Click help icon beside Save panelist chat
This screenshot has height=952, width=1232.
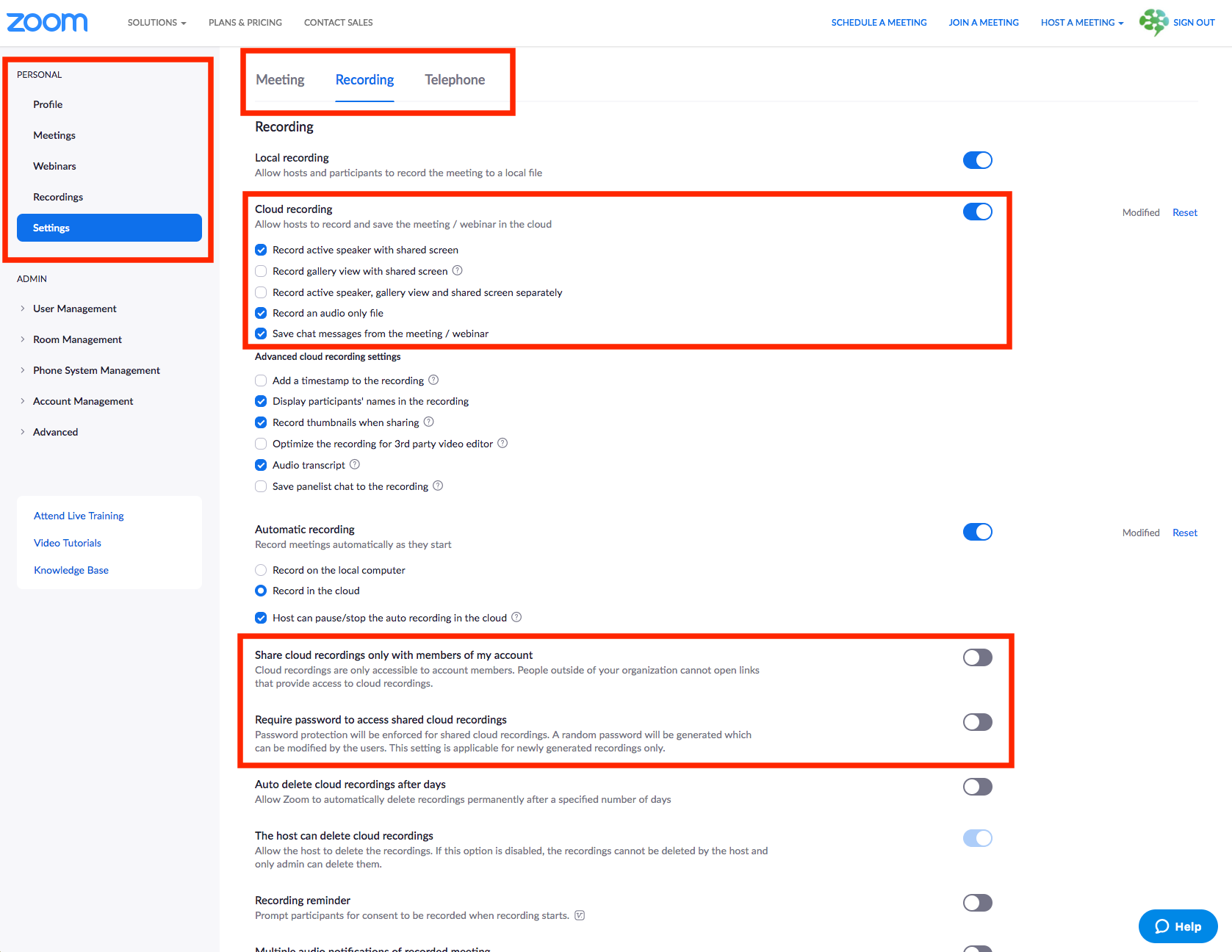pyautogui.click(x=438, y=486)
